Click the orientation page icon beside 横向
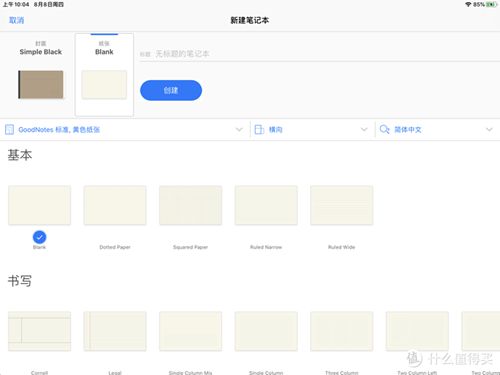 coord(259,129)
